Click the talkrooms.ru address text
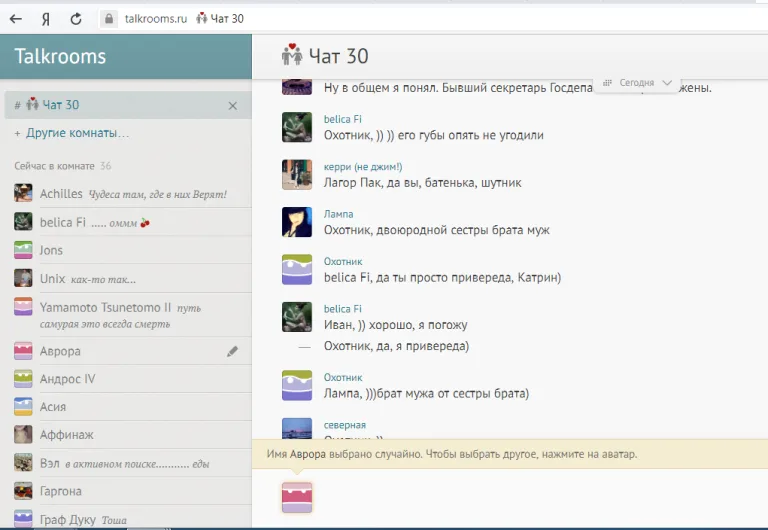Screen dimensions: 768x530 tap(156, 19)
